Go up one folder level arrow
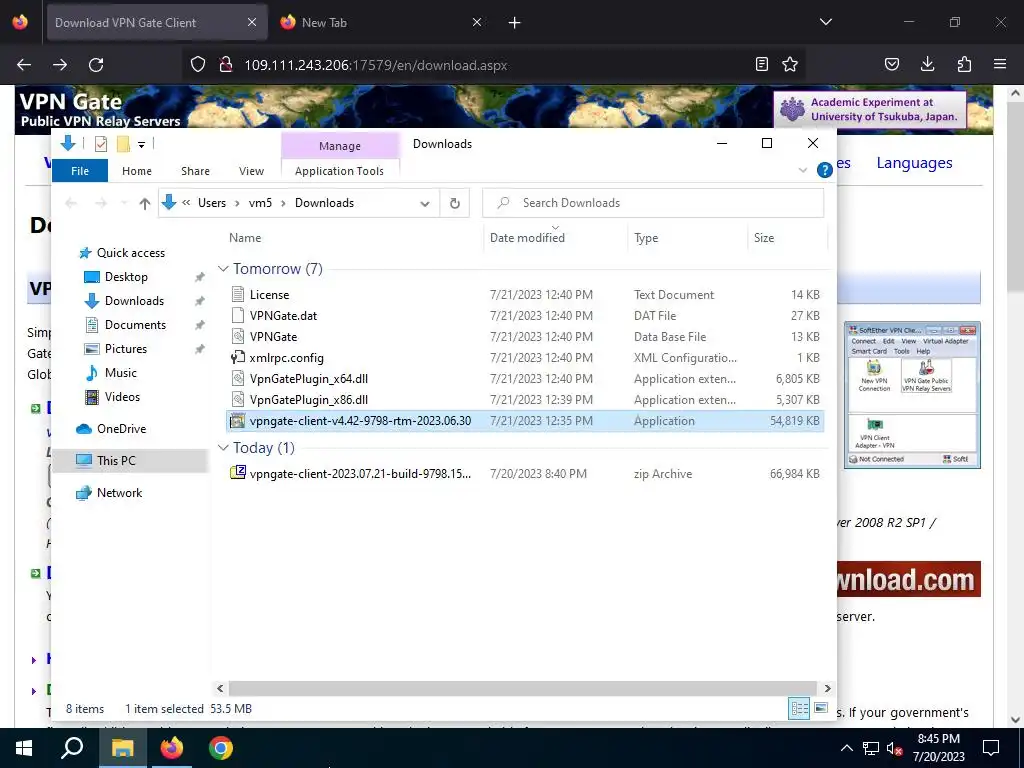 [x=145, y=203]
